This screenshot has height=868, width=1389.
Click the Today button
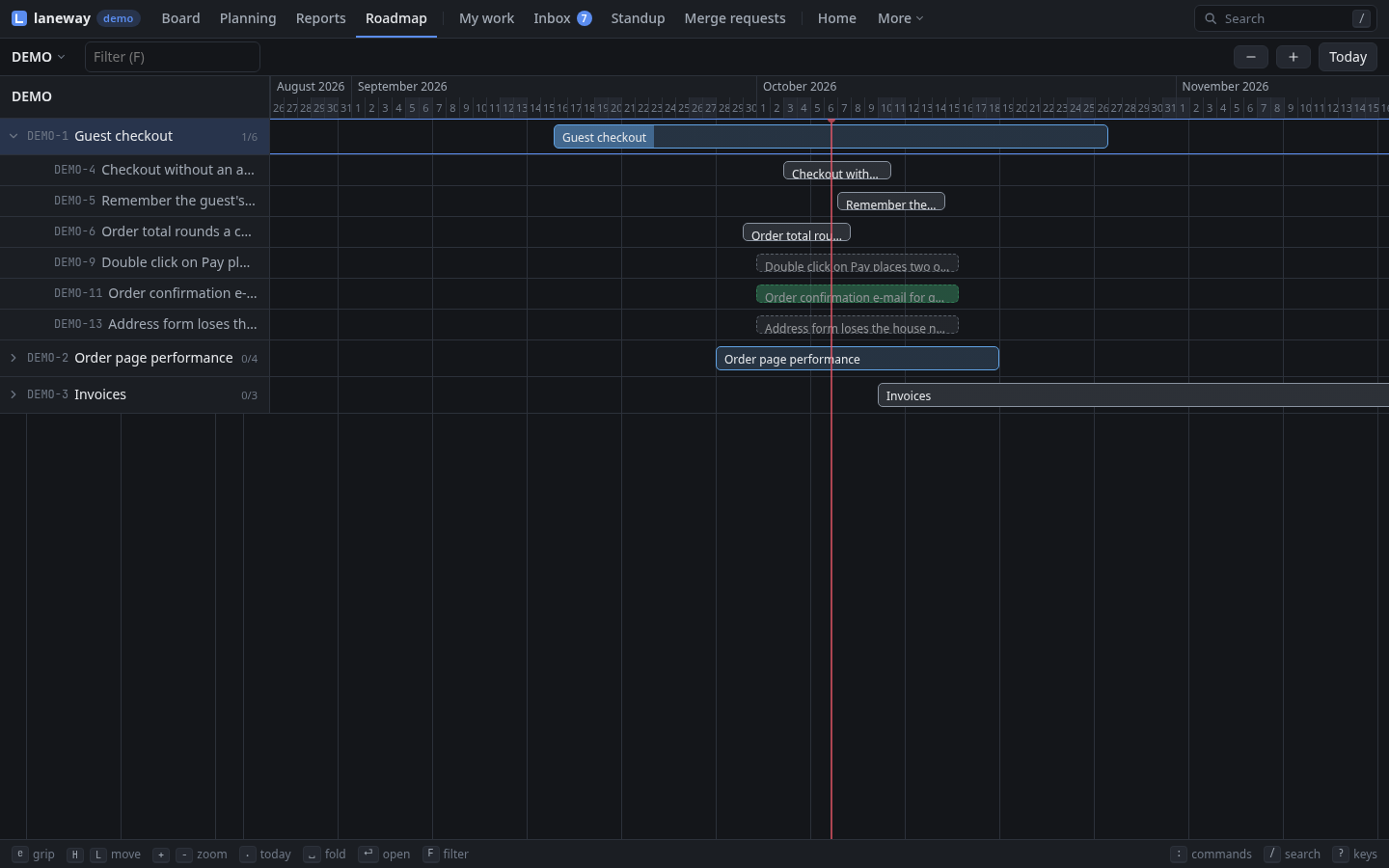pyautogui.click(x=1348, y=57)
